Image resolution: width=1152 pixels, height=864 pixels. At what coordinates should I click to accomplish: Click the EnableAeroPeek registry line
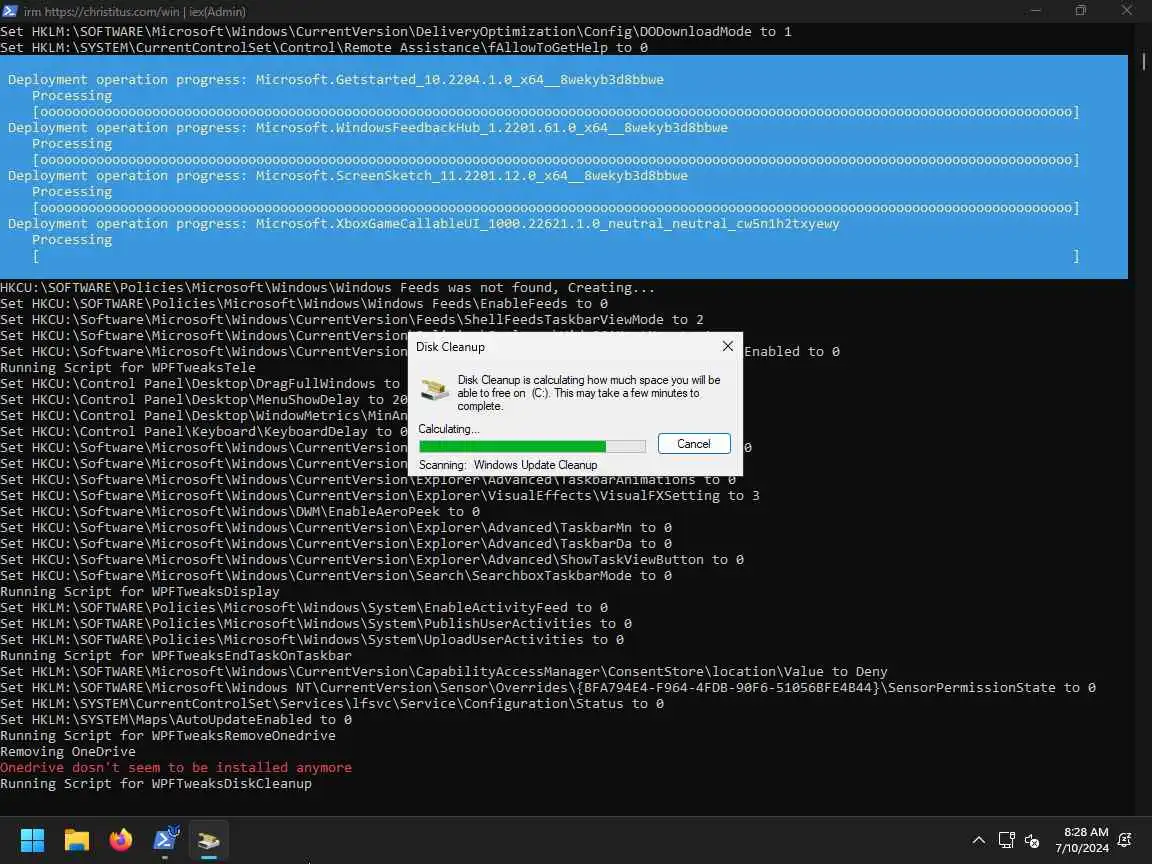click(x=240, y=511)
